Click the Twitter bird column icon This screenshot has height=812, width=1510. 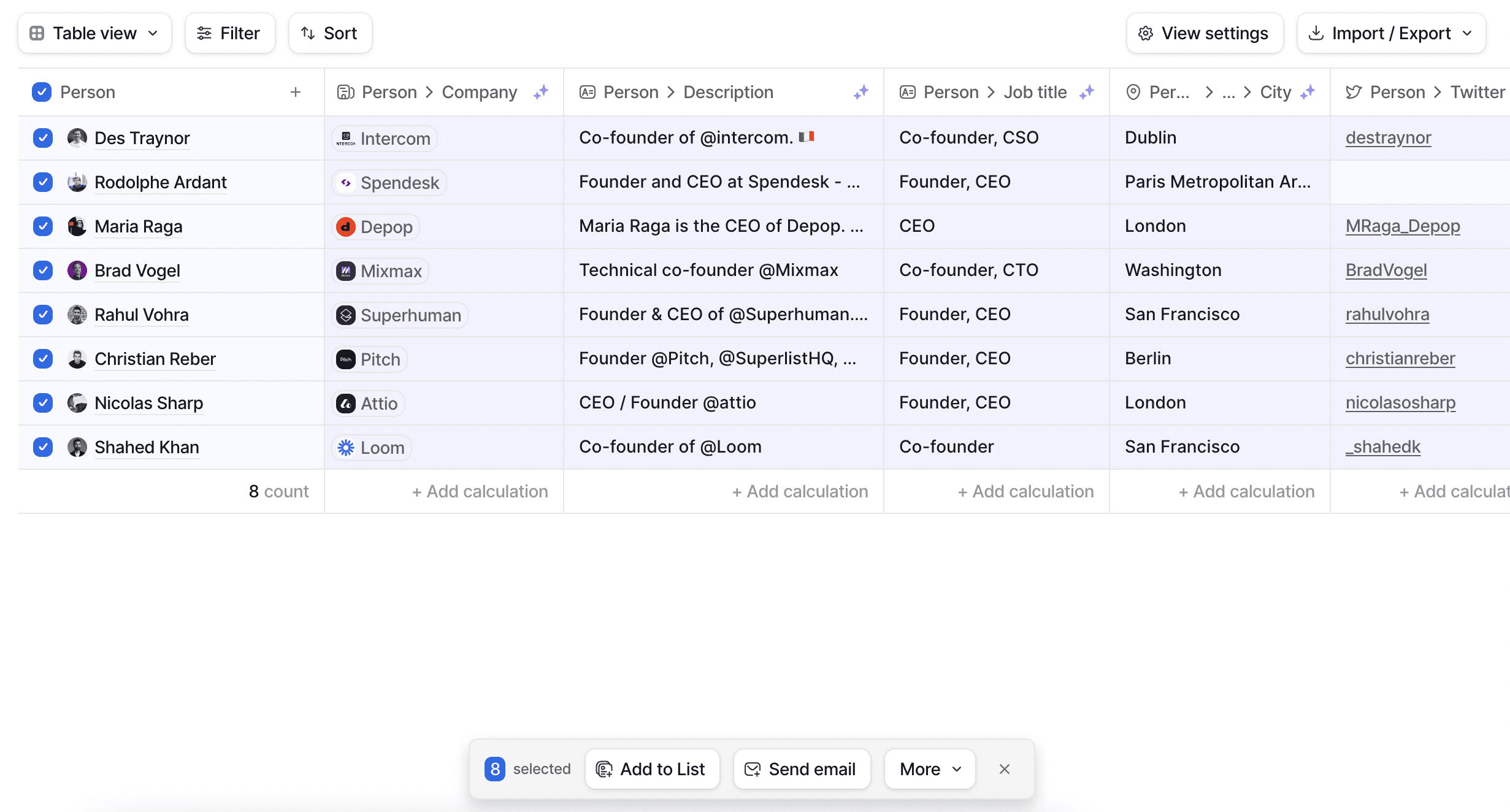[x=1354, y=92]
